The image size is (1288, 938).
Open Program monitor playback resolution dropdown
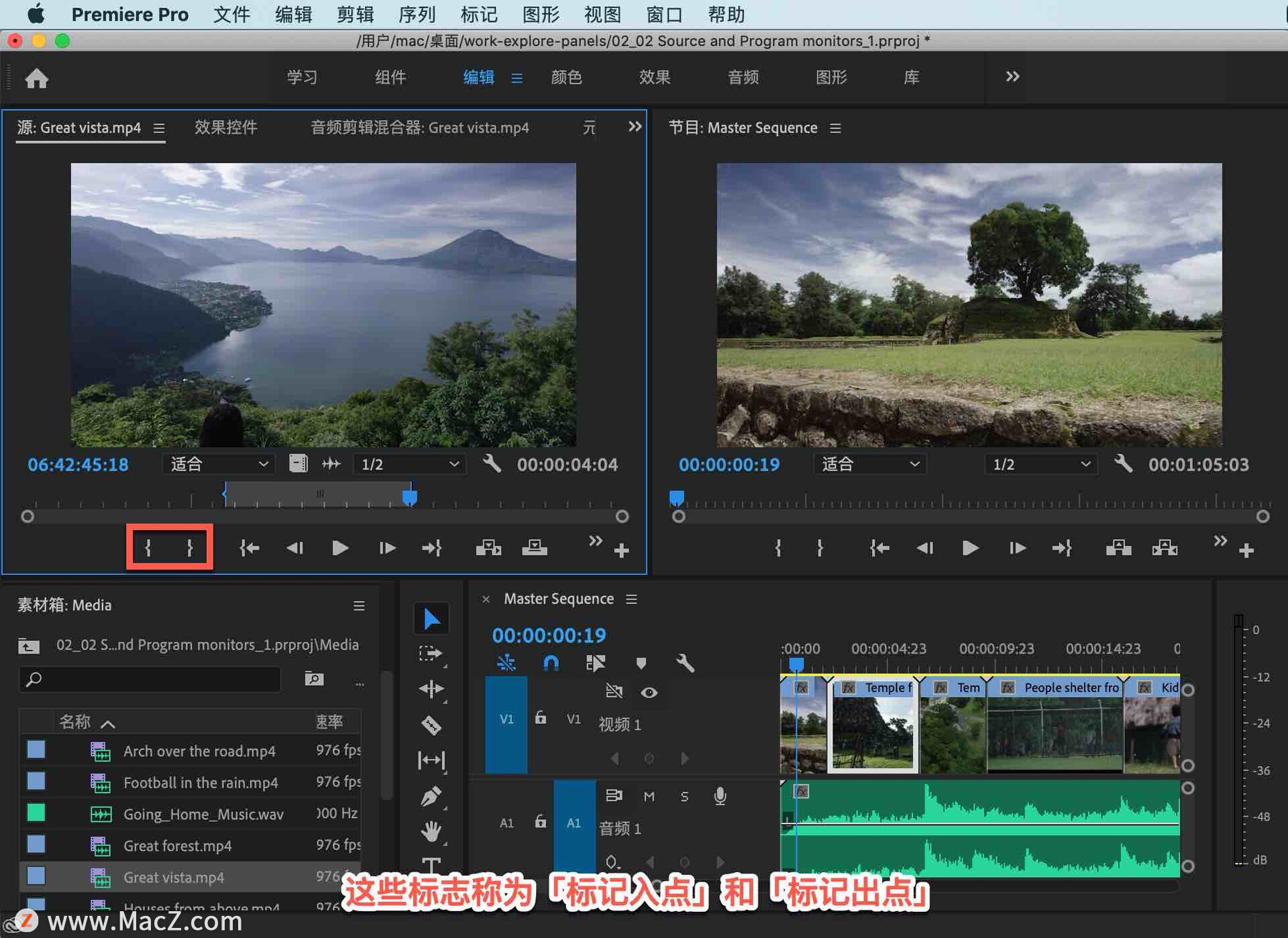pyautogui.click(x=1040, y=464)
